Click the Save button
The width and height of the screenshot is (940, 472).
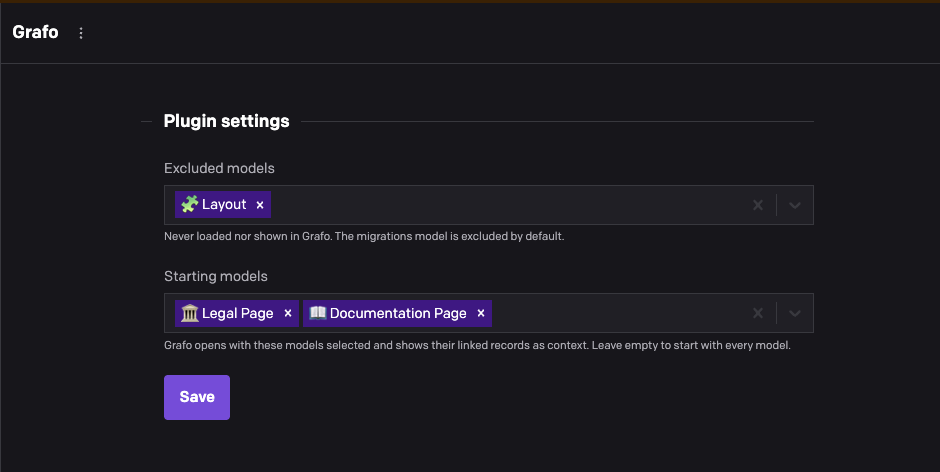[197, 397]
